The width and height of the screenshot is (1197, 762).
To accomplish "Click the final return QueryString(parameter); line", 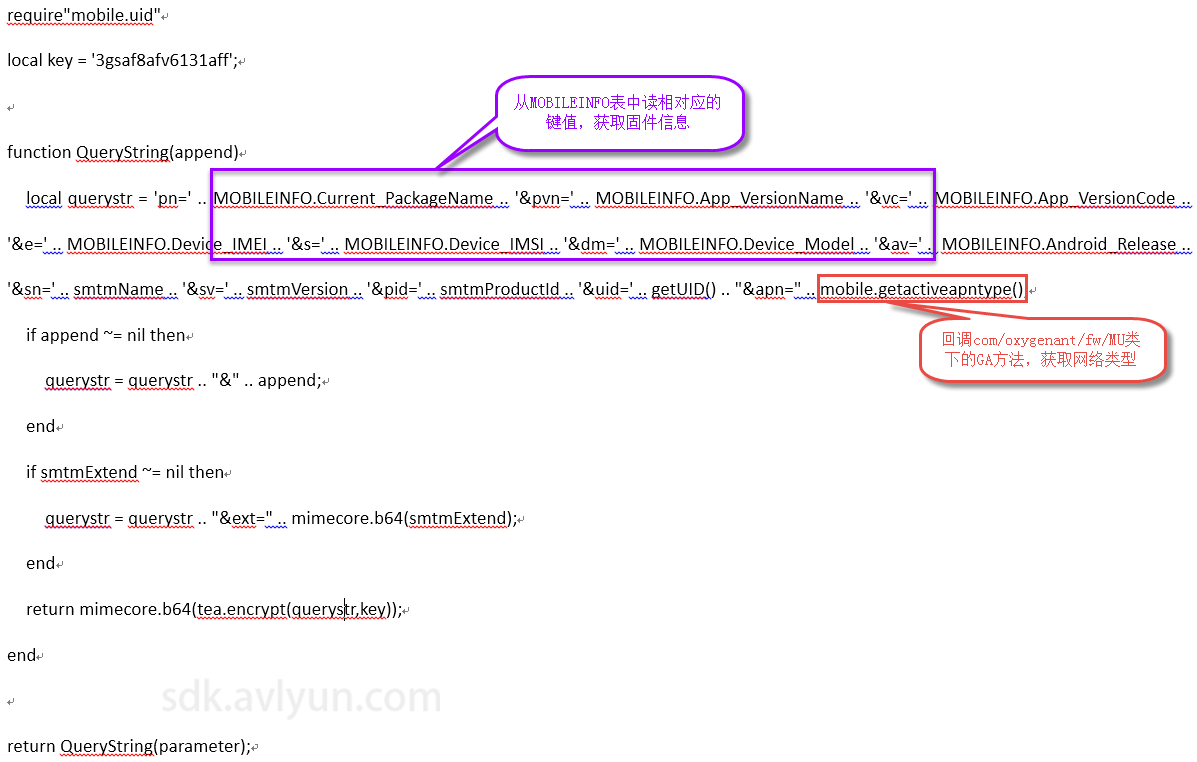I will (x=128, y=746).
